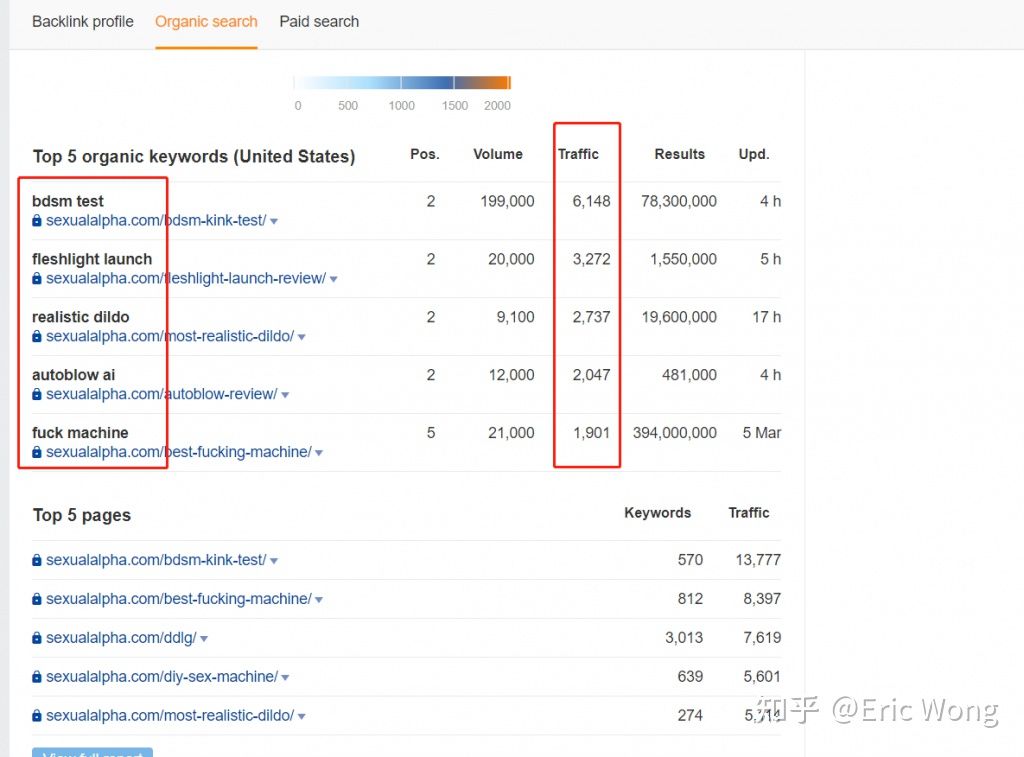Expand dropdown arrow beside fleshlight-launch-review URL
Viewport: 1024px width, 757px height.
pos(334,280)
